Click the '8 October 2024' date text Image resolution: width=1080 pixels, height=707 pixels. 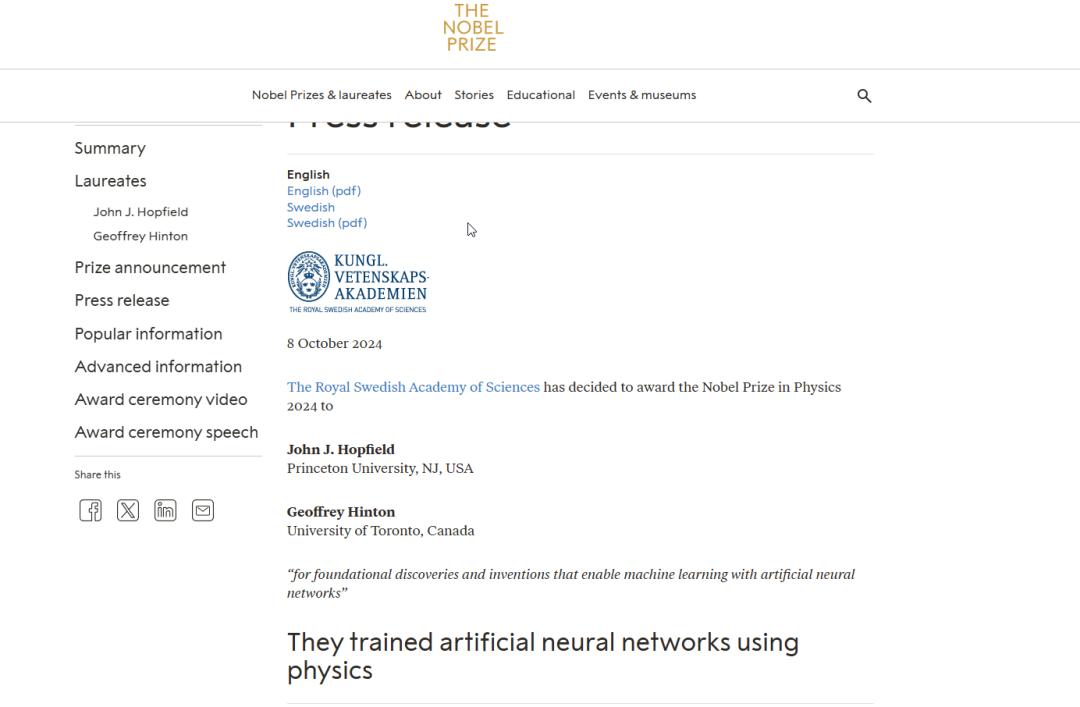(335, 344)
